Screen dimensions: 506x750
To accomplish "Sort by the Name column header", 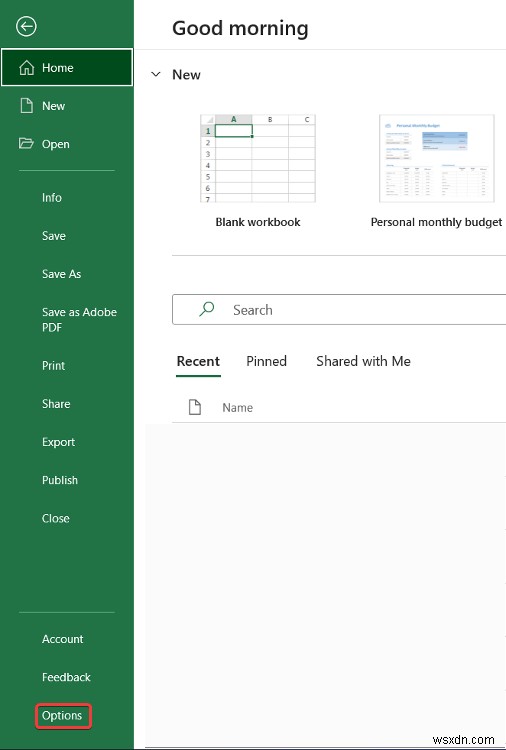I will pos(238,408).
